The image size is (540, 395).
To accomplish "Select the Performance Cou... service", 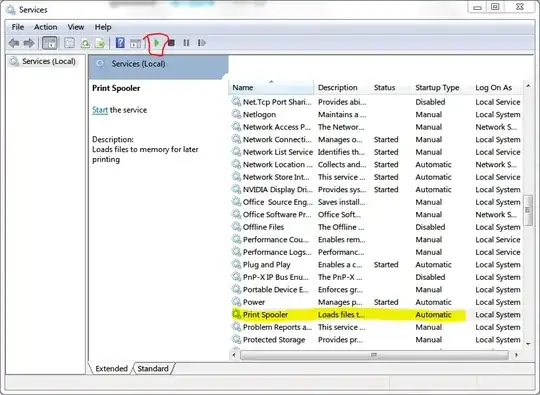I will tap(276, 240).
